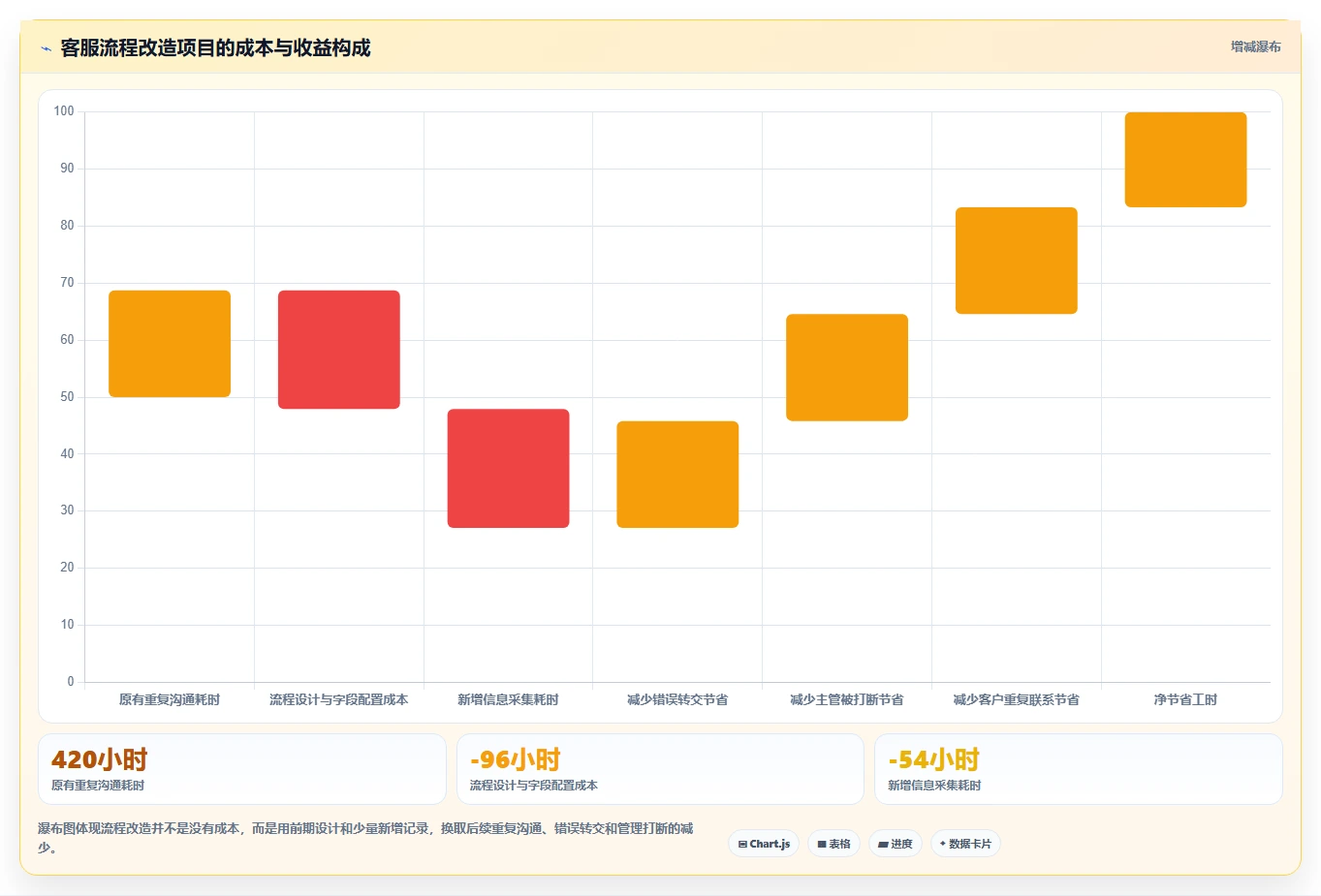Click the y-axis value 70
The height and width of the screenshot is (896, 1321).
67,283
